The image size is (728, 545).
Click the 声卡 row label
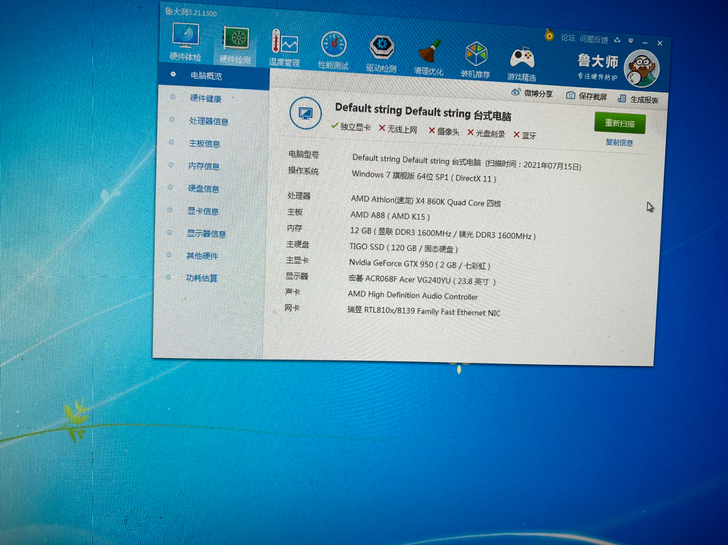292,292
